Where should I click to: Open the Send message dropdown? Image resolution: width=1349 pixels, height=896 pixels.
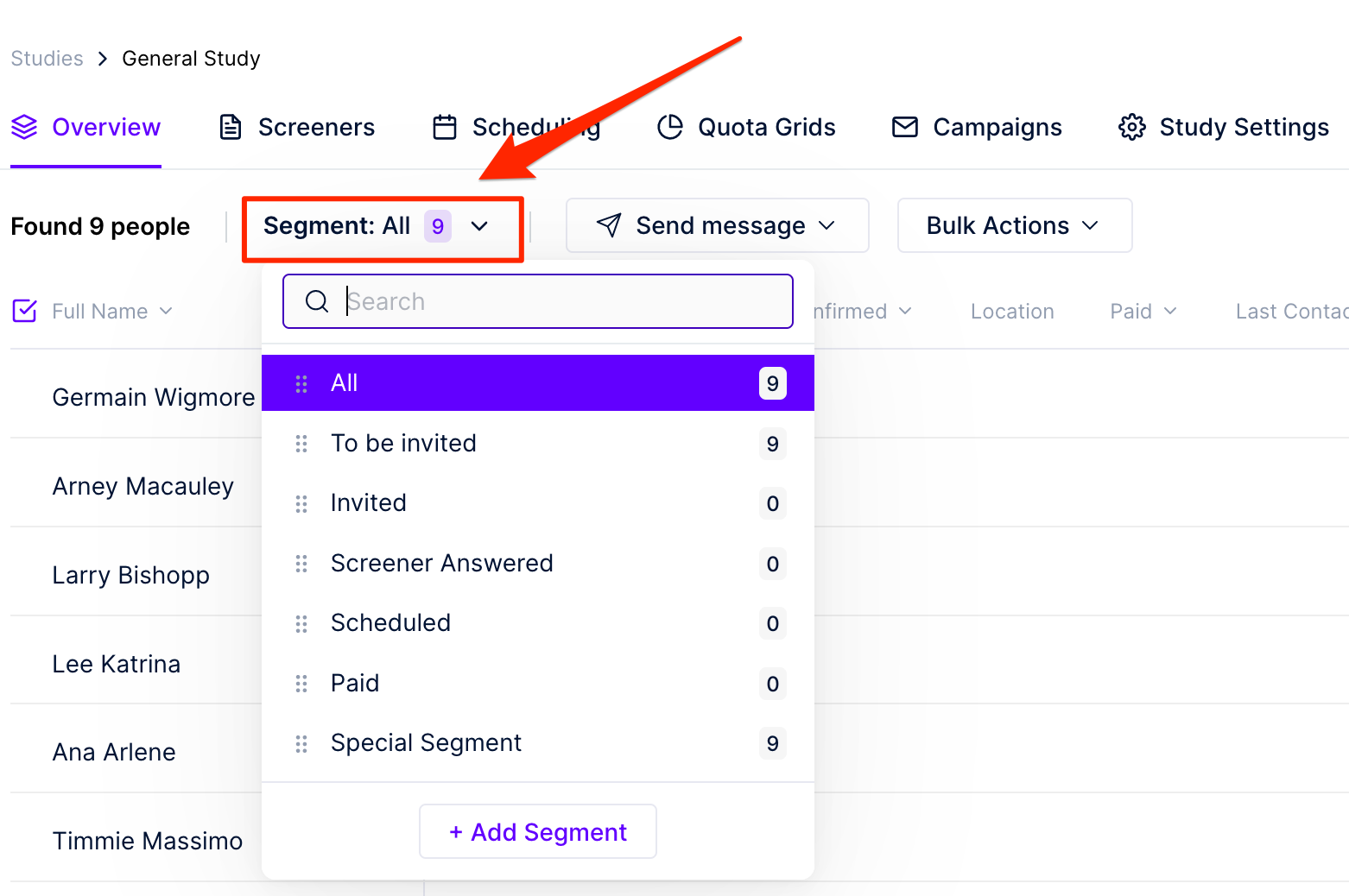[x=717, y=225]
